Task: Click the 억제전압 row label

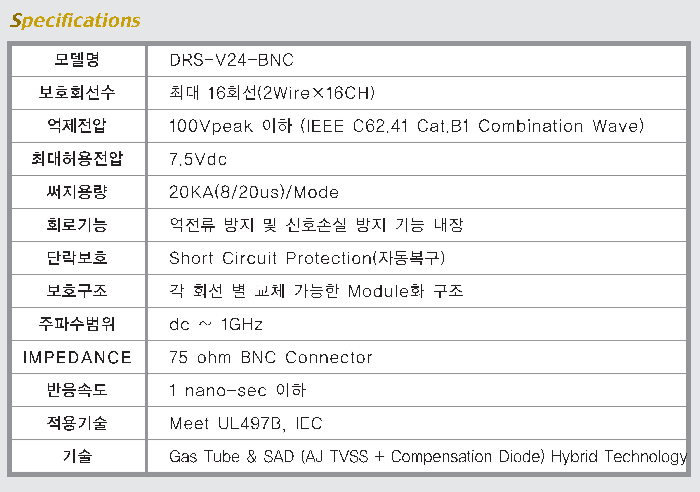Action: [x=77, y=126]
